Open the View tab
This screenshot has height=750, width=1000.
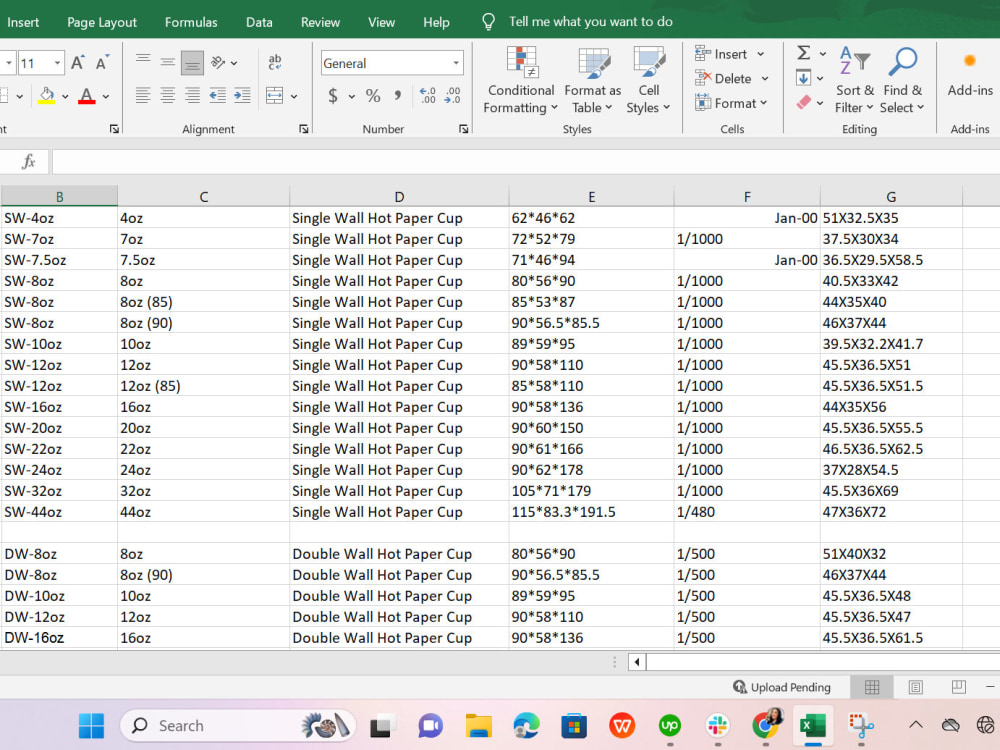381,22
